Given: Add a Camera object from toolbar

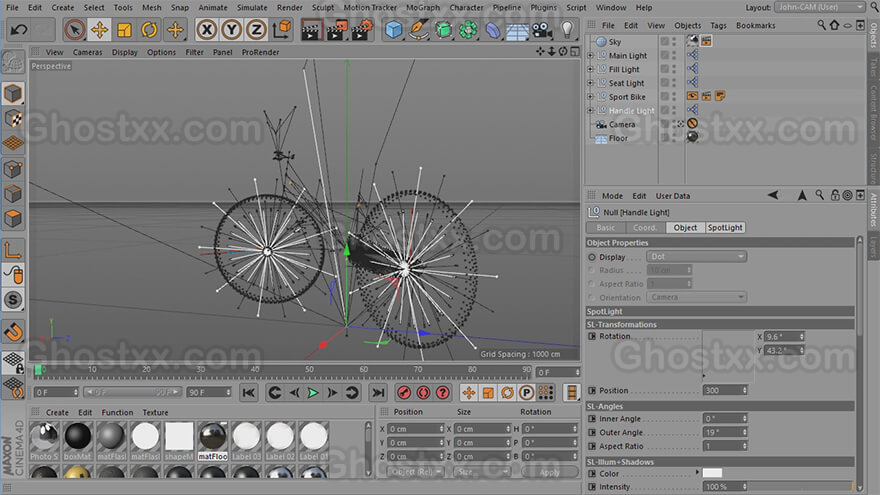Looking at the screenshot, I should pos(542,29).
